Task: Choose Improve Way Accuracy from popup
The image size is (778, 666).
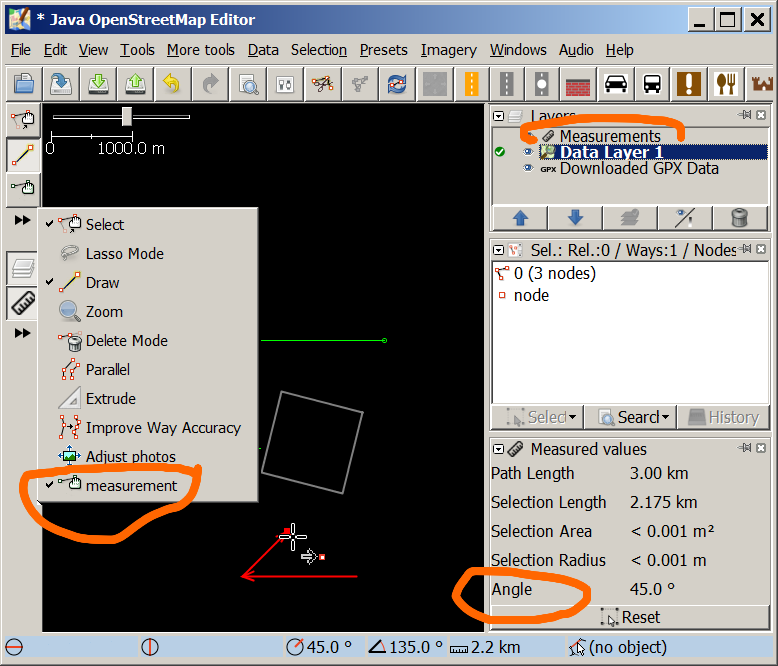Action: click(x=148, y=427)
